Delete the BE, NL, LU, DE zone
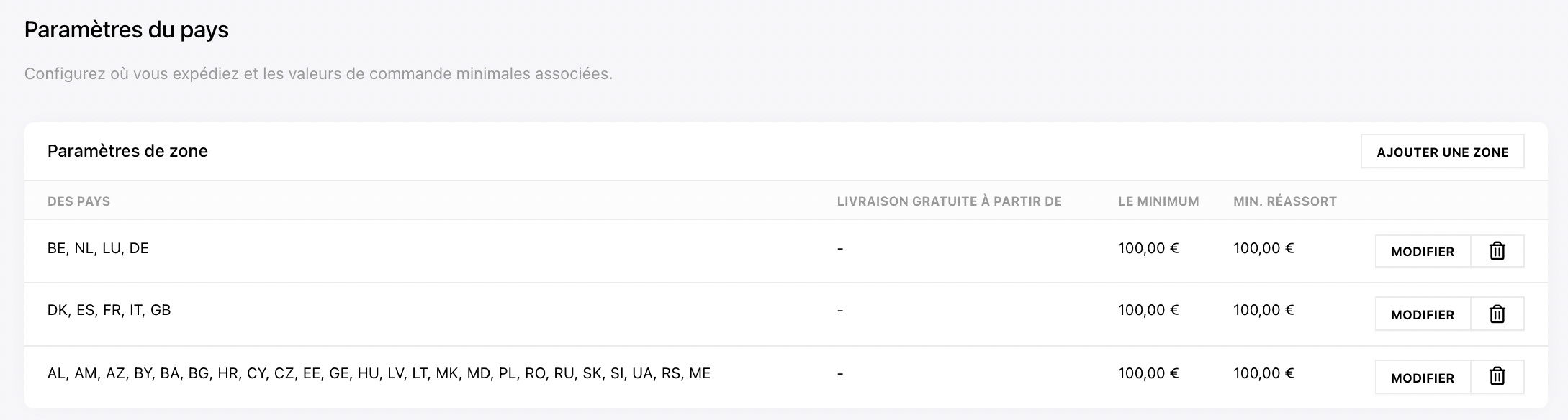This screenshot has height=420, width=1568. point(1497,251)
